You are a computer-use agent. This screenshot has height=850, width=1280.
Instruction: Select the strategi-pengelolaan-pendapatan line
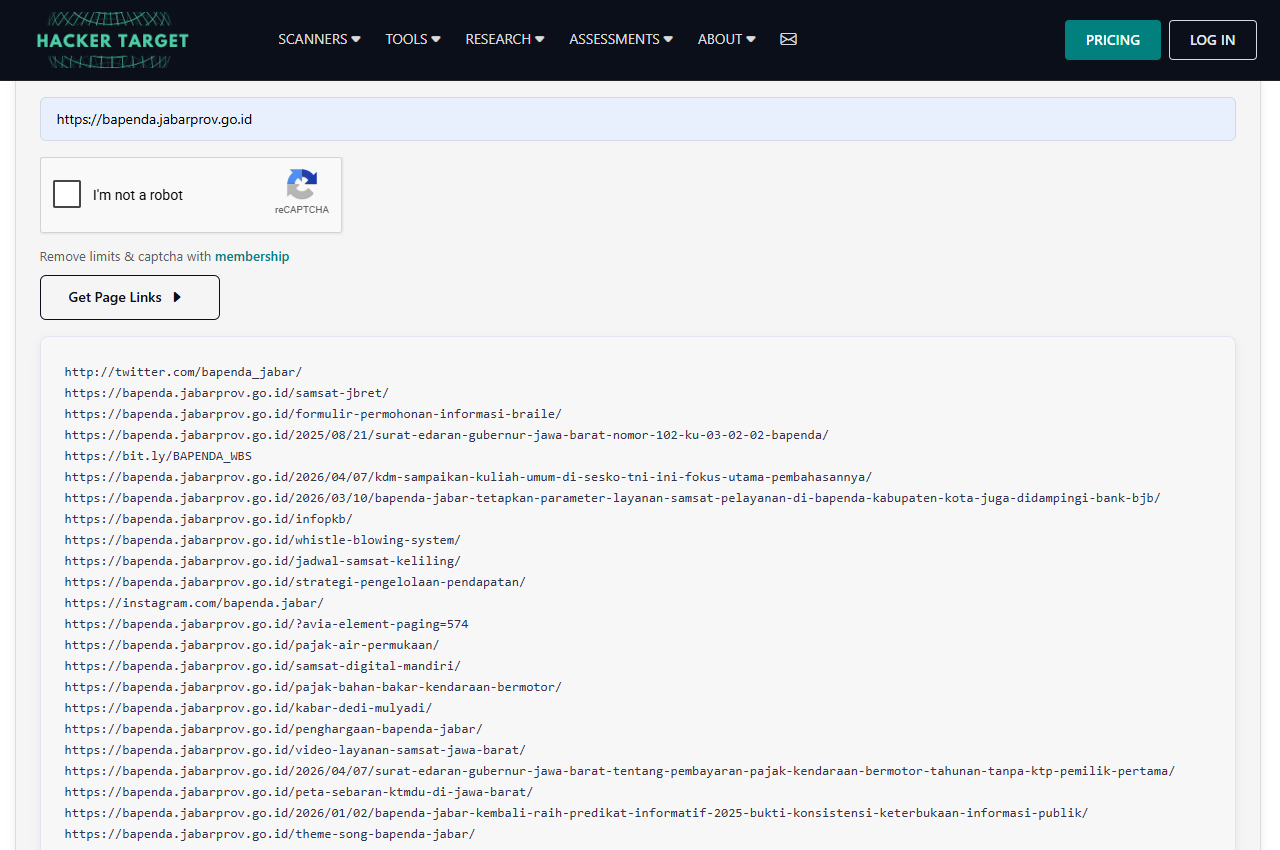(x=295, y=581)
